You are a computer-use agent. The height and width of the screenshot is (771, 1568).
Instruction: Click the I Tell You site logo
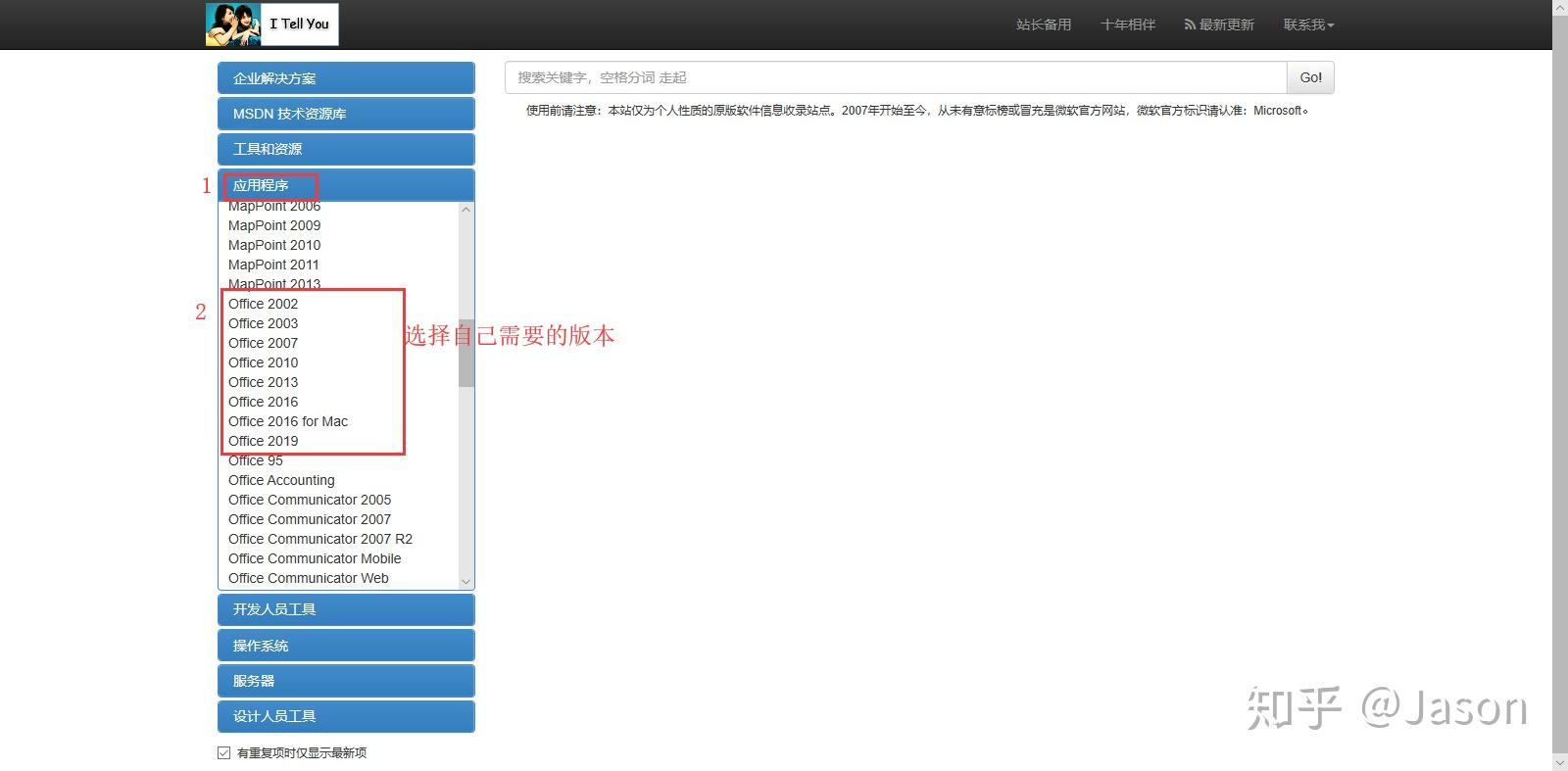coord(271,24)
